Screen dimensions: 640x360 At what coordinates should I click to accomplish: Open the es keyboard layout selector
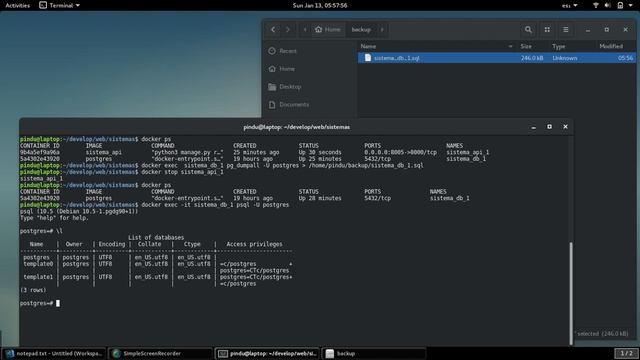tap(569, 5)
